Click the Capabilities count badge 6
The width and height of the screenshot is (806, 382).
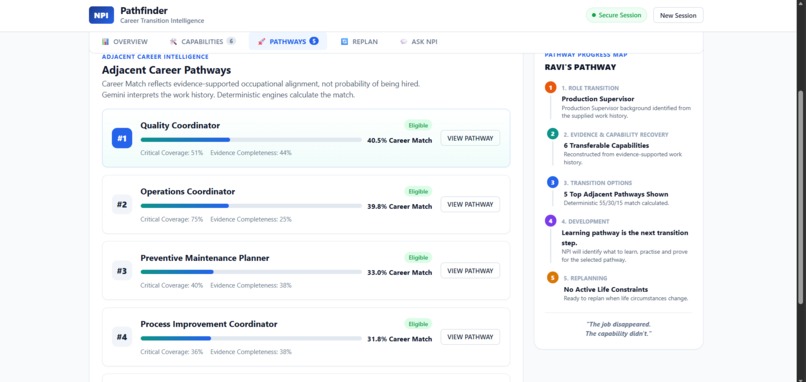click(x=231, y=41)
